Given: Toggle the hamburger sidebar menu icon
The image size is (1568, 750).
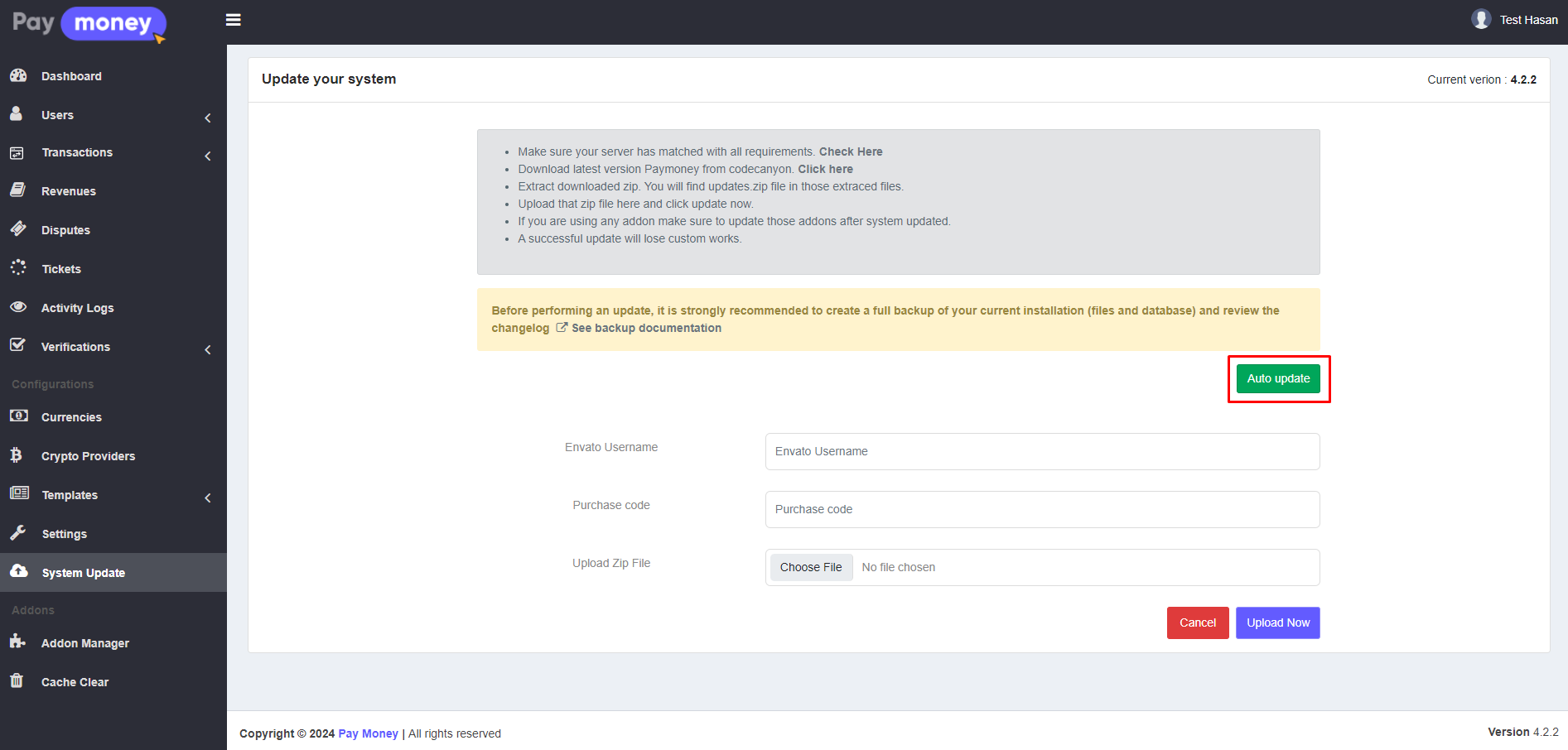Looking at the screenshot, I should click(x=234, y=20).
